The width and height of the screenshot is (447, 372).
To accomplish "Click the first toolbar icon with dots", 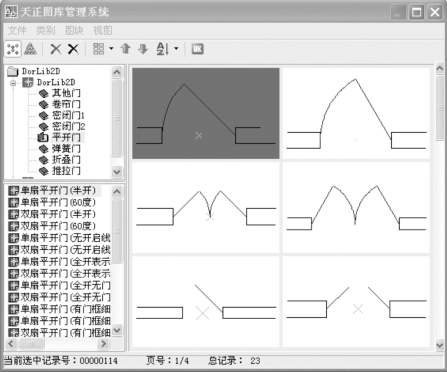I will point(13,49).
